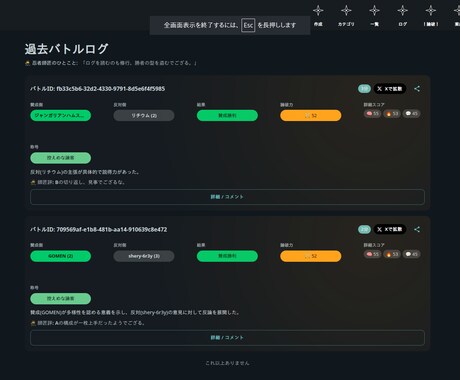The image size is (460, 380).
Task: Click speech-bubble score chip 45 on リチウム card
Action: click(x=411, y=114)
